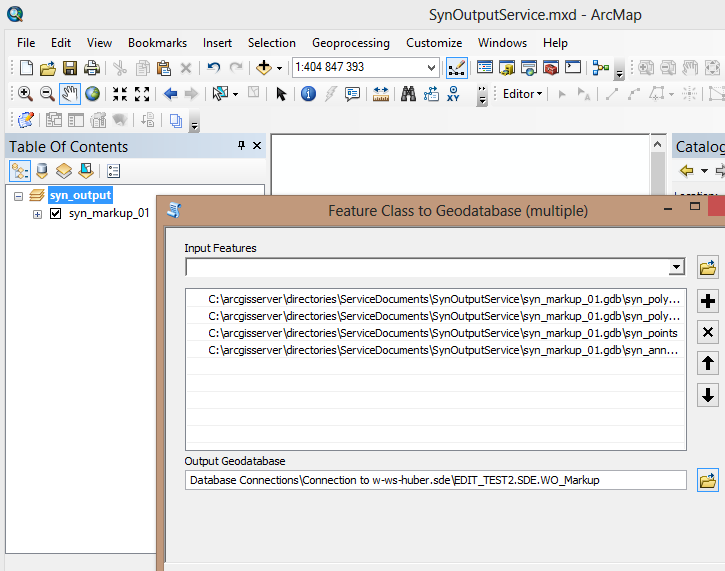This screenshot has height=571, width=725.
Task: Open the Search window icon
Action: point(529,68)
